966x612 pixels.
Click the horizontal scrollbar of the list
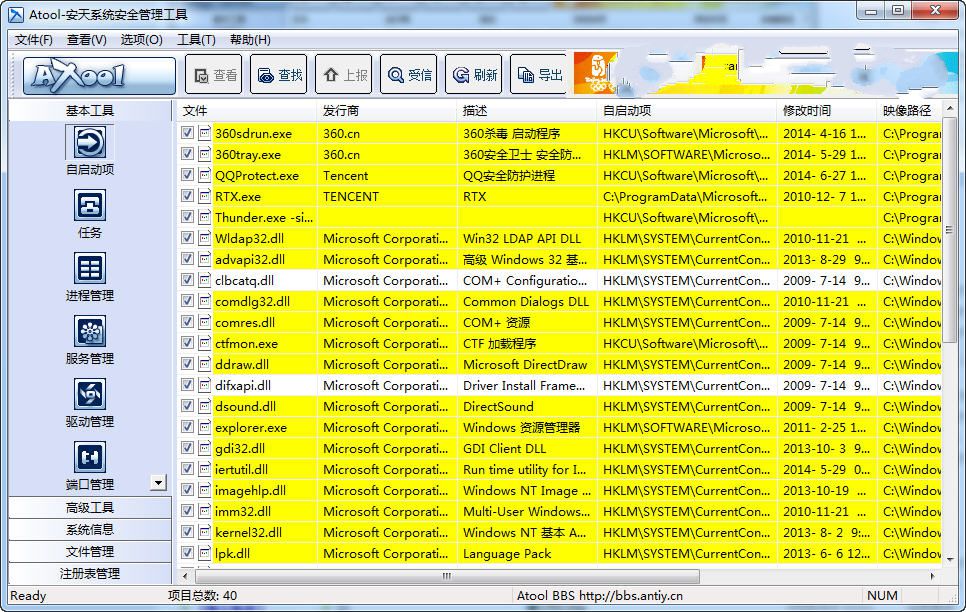point(447,576)
